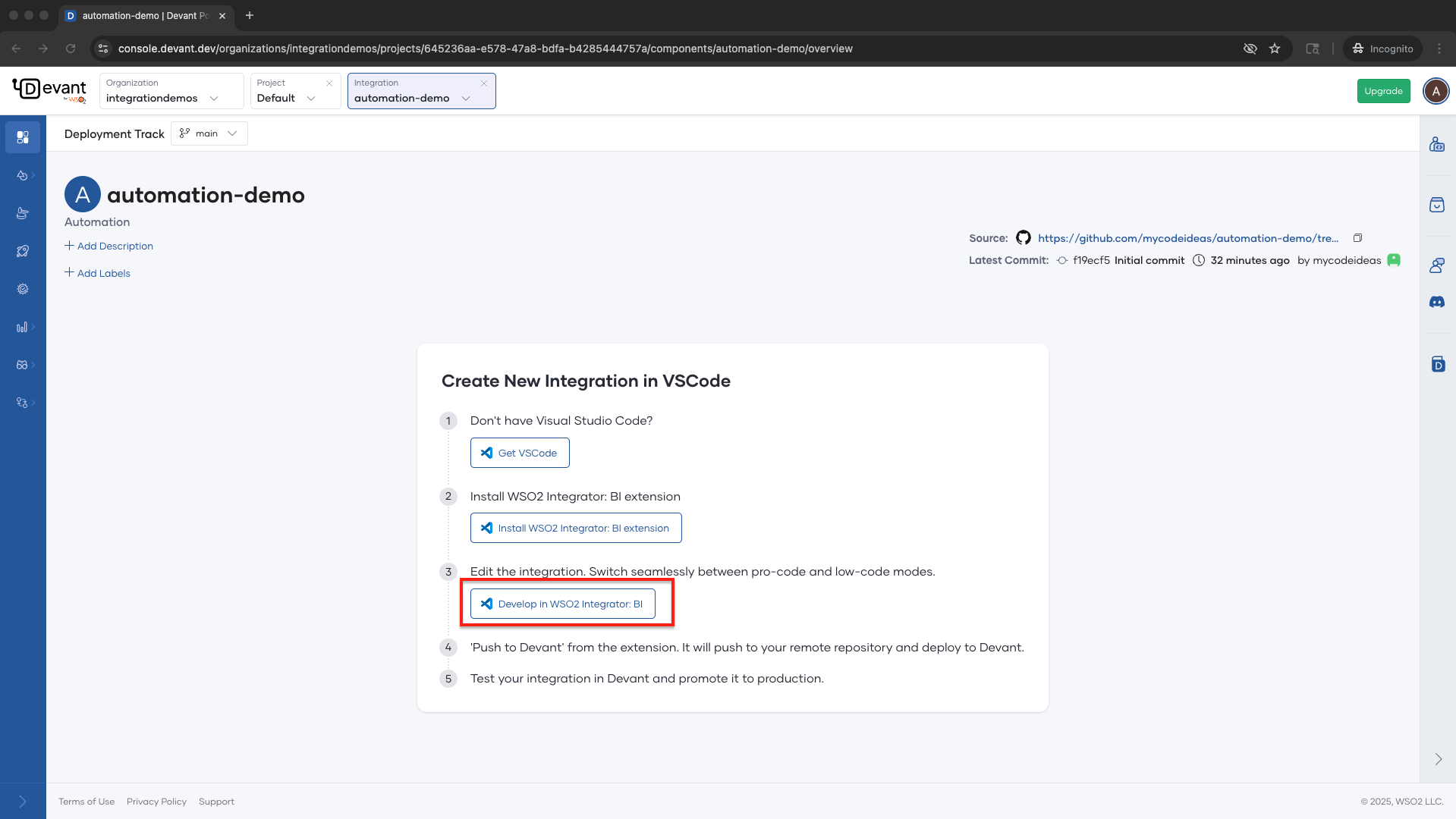Open Privacy Policy footer link

156,802
